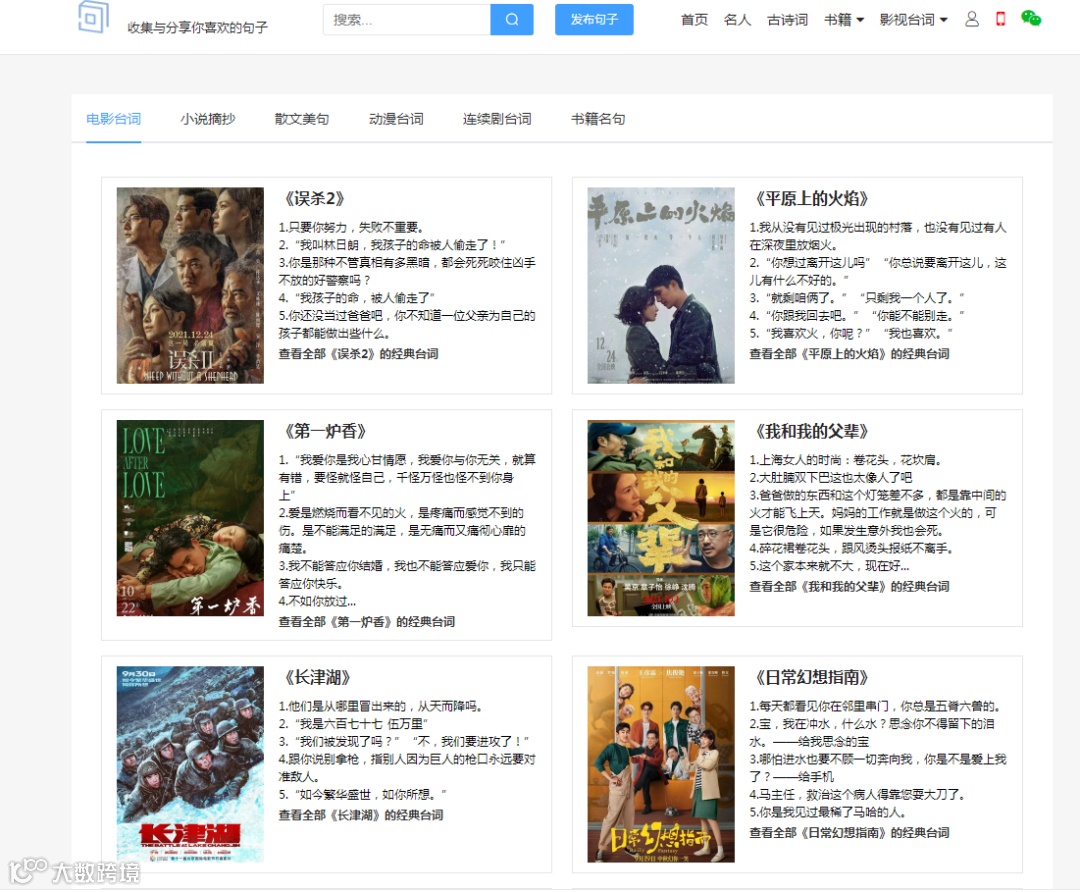Open 查看全部《长津湖》的经典台词 link

pyautogui.click(x=361, y=816)
